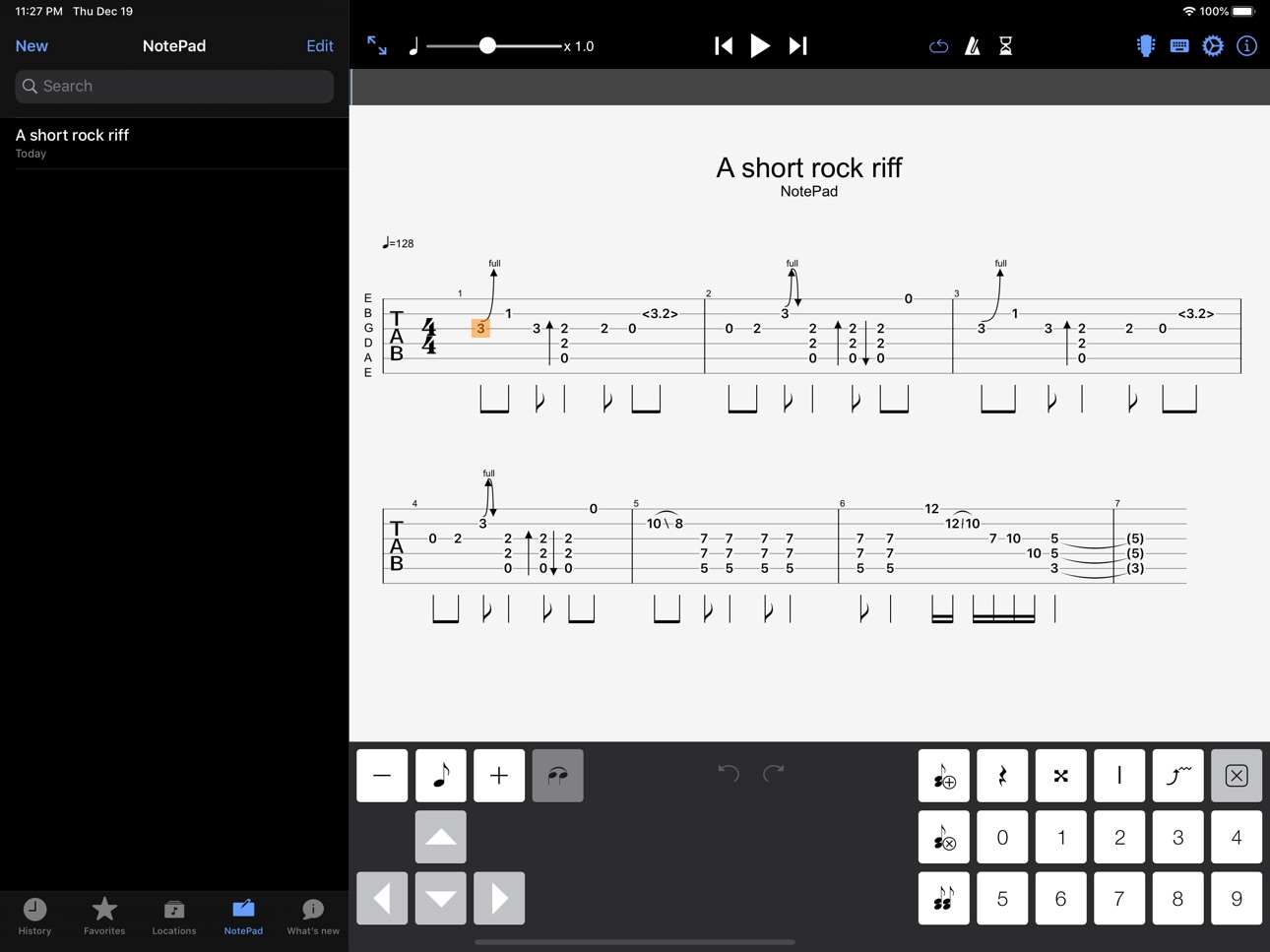Screen dimensions: 1270x952
Task: Toggle the metronome icon
Action: [973, 45]
